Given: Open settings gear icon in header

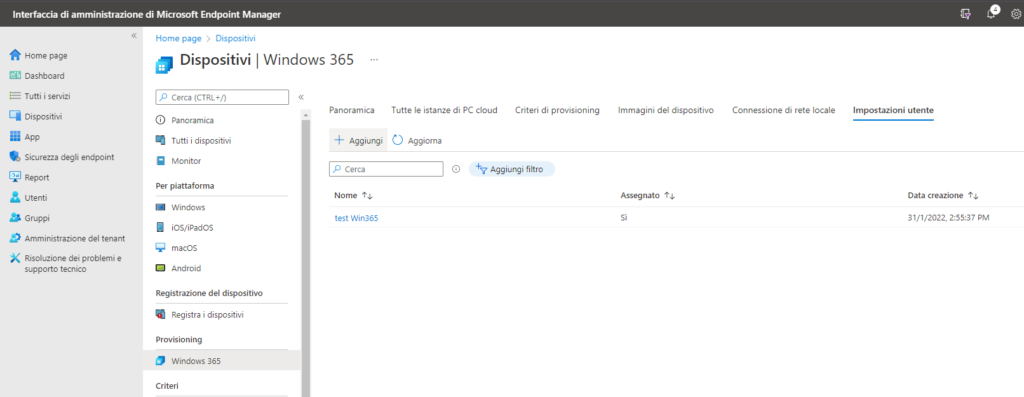Looking at the screenshot, I should [1016, 14].
